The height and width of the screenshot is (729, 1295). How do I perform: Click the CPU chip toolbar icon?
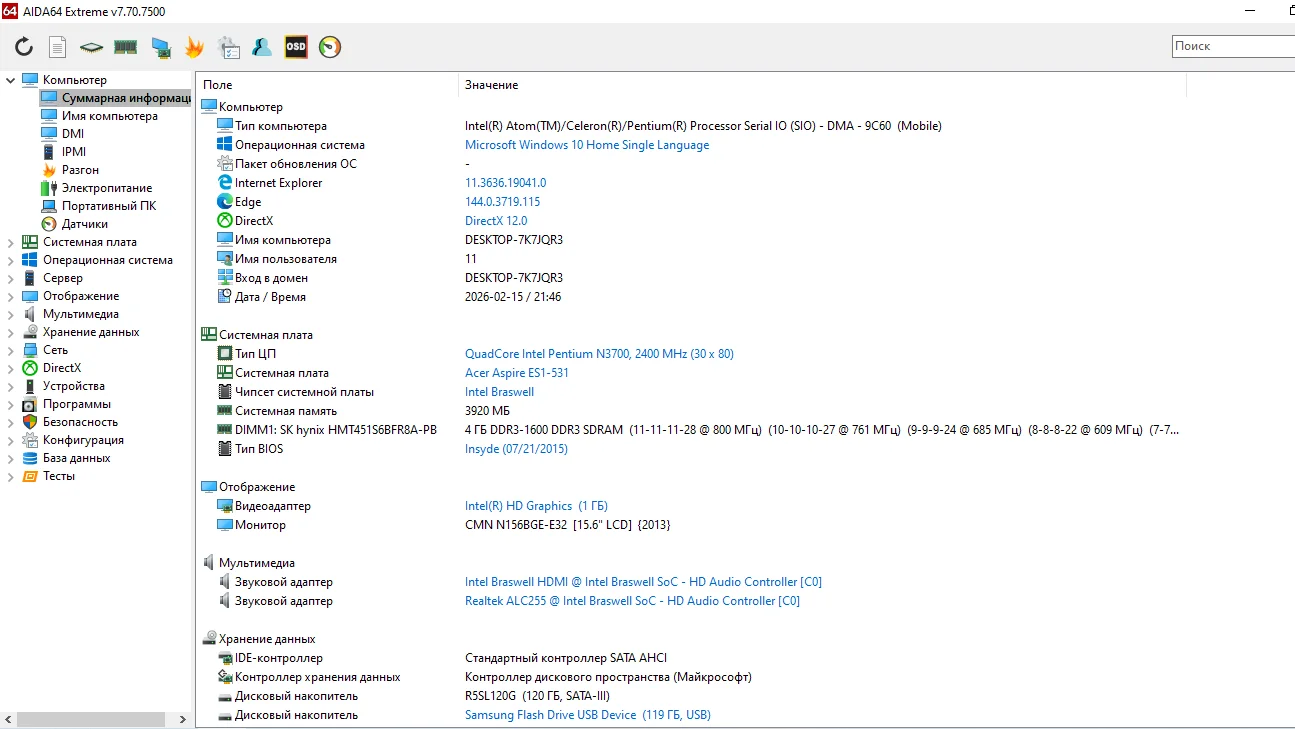tap(92, 47)
